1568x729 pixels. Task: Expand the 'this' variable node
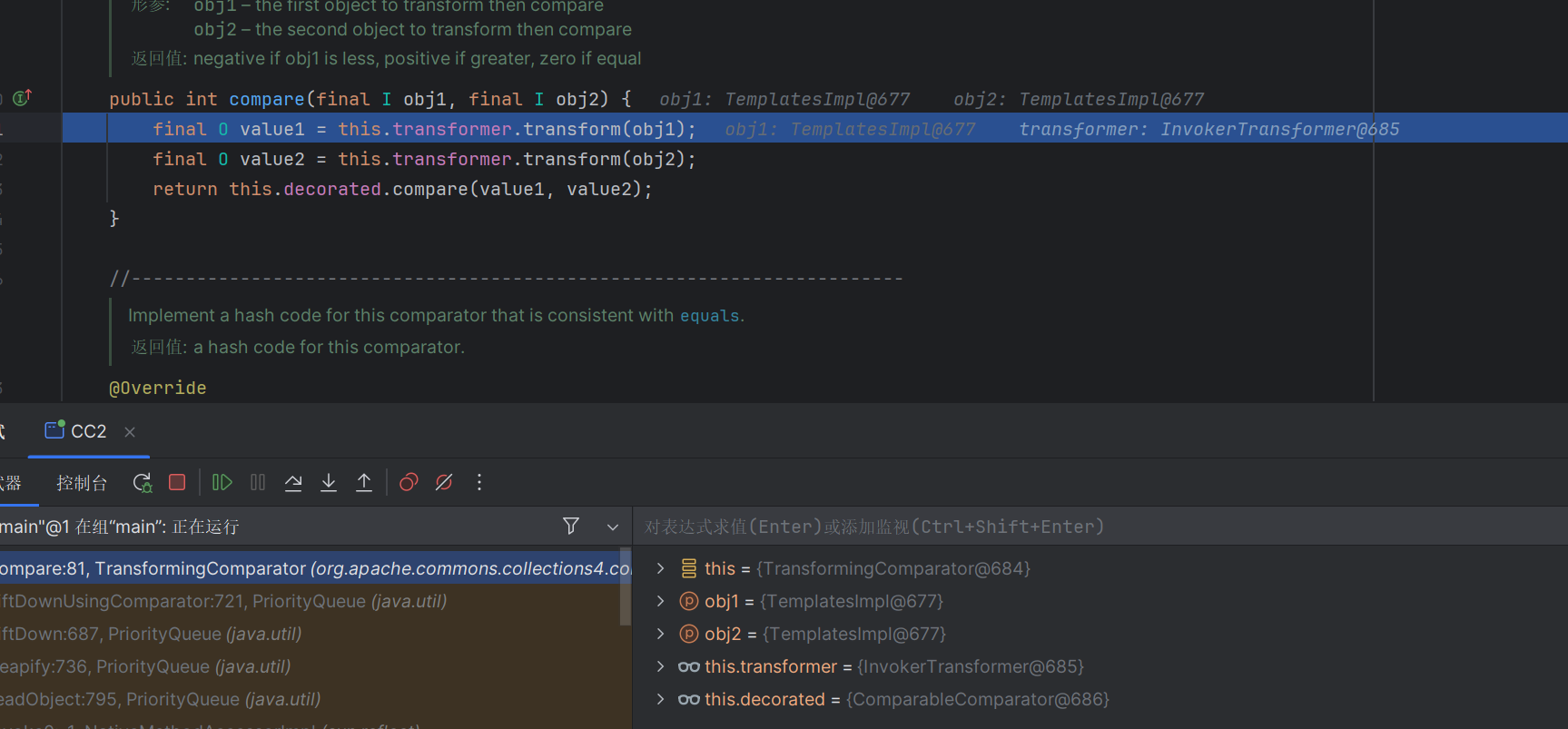[661, 568]
